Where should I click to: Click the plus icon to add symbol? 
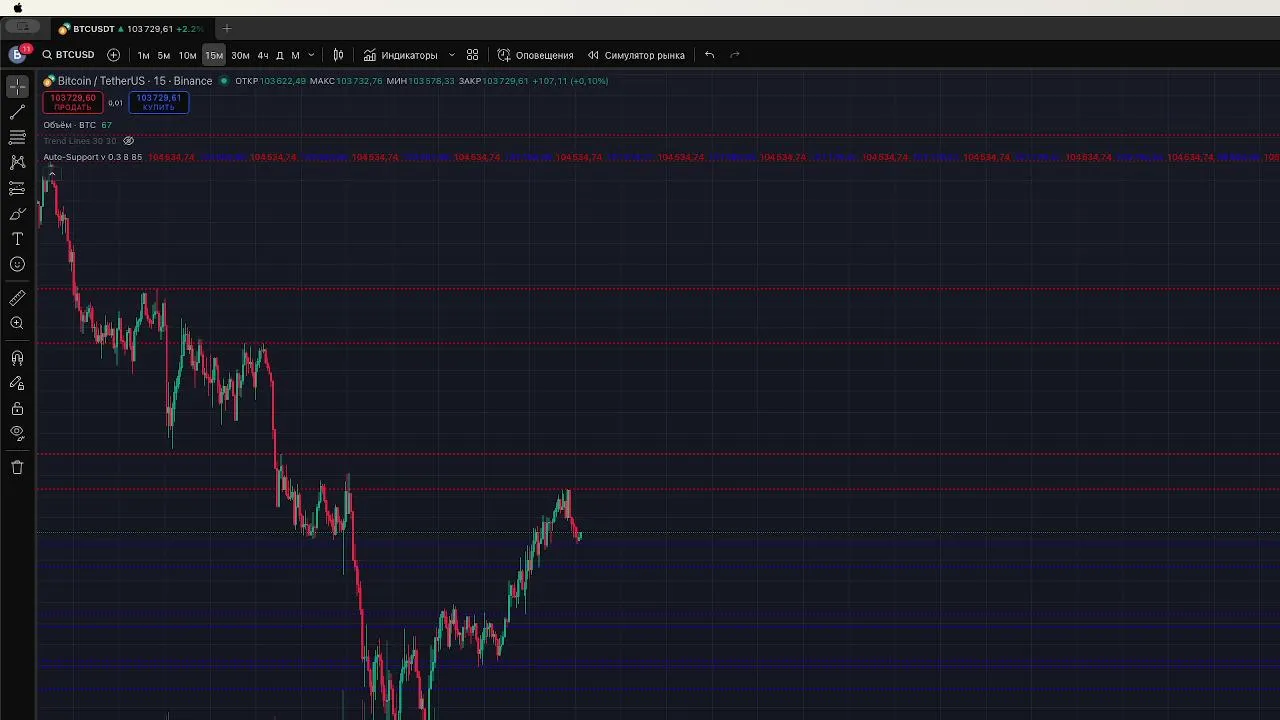[x=113, y=55]
